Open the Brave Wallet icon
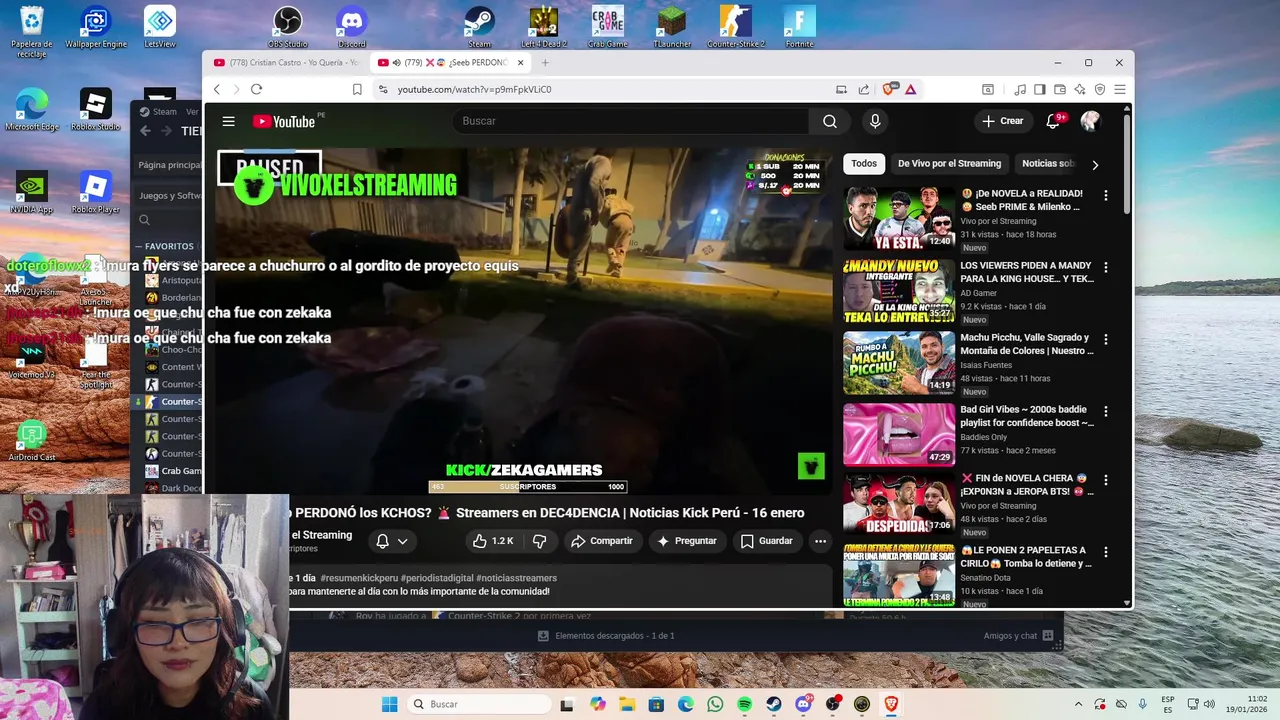1280x720 pixels. pyautogui.click(x=1060, y=89)
